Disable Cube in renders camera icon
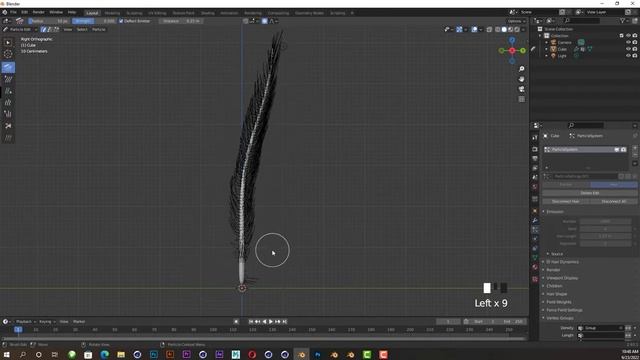This screenshot has height=360, width=640. pos(635,49)
